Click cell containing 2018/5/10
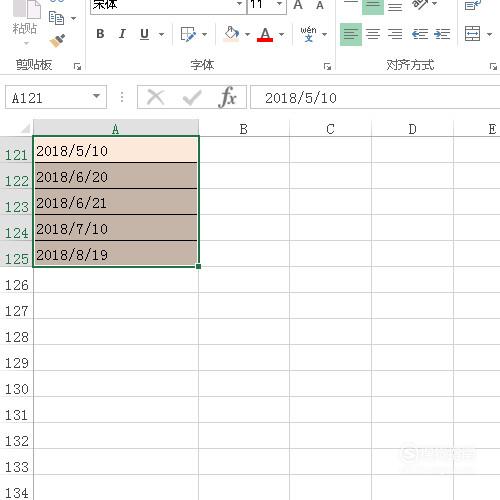Viewport: 500px width, 500px height. coord(116,150)
